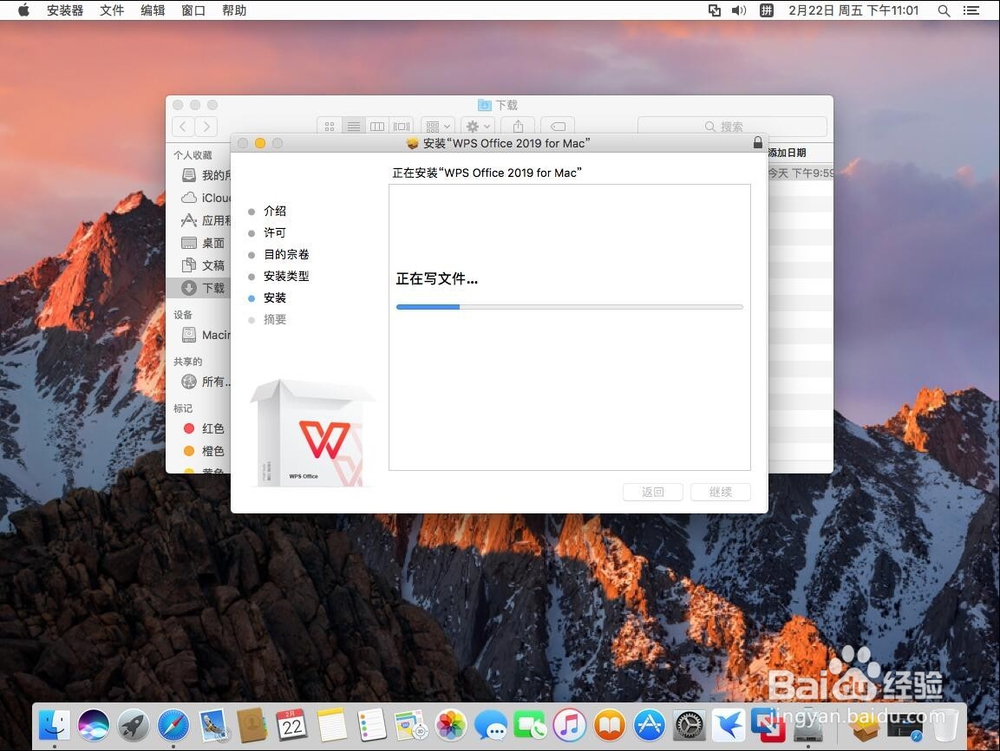
Task: Click the menu bar date and time
Action: (x=853, y=10)
